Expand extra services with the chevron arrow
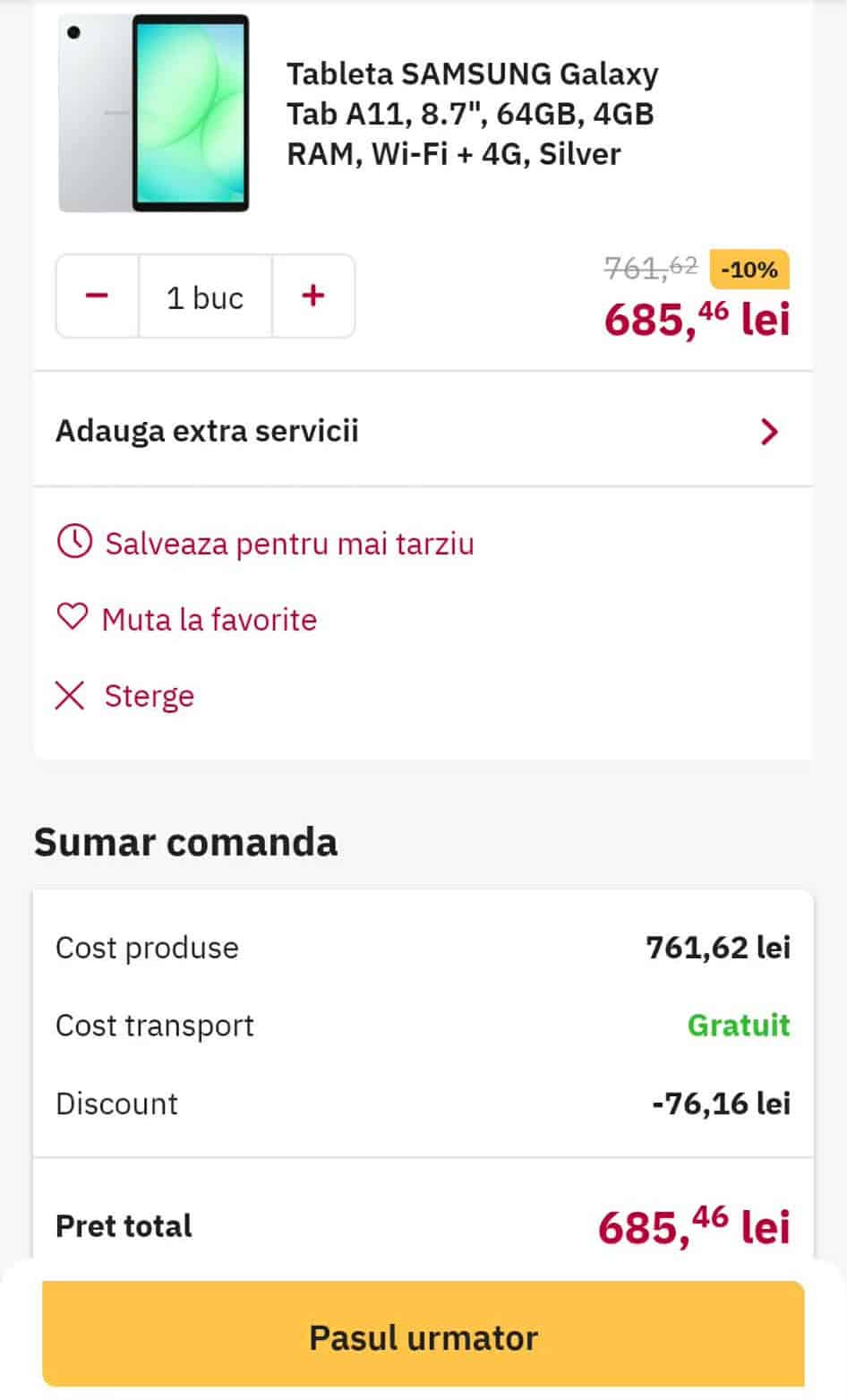 tap(768, 432)
